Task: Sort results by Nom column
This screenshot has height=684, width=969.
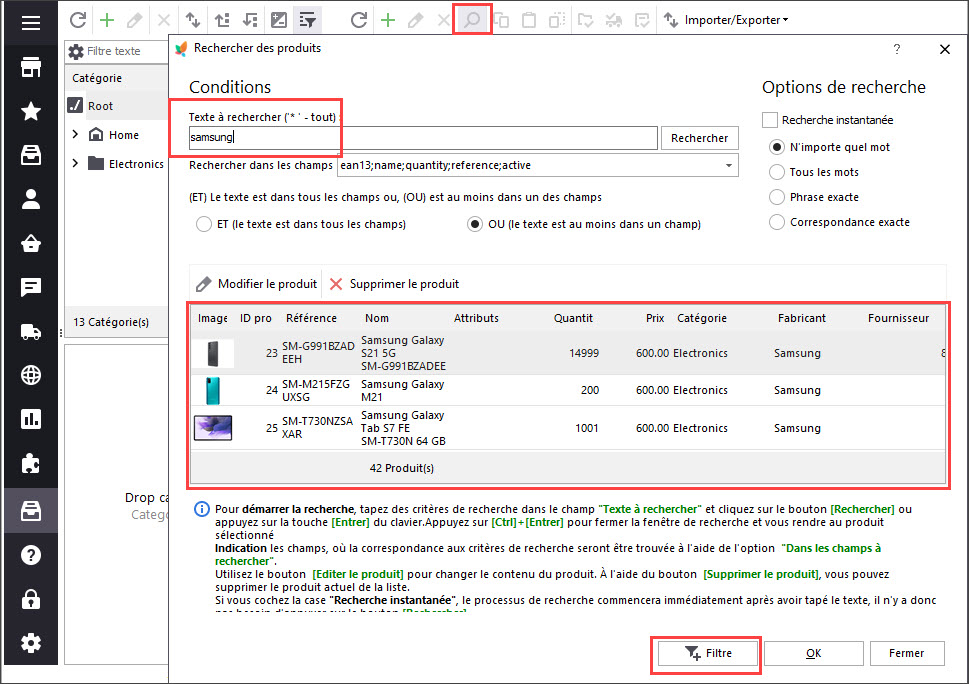Action: (x=376, y=318)
